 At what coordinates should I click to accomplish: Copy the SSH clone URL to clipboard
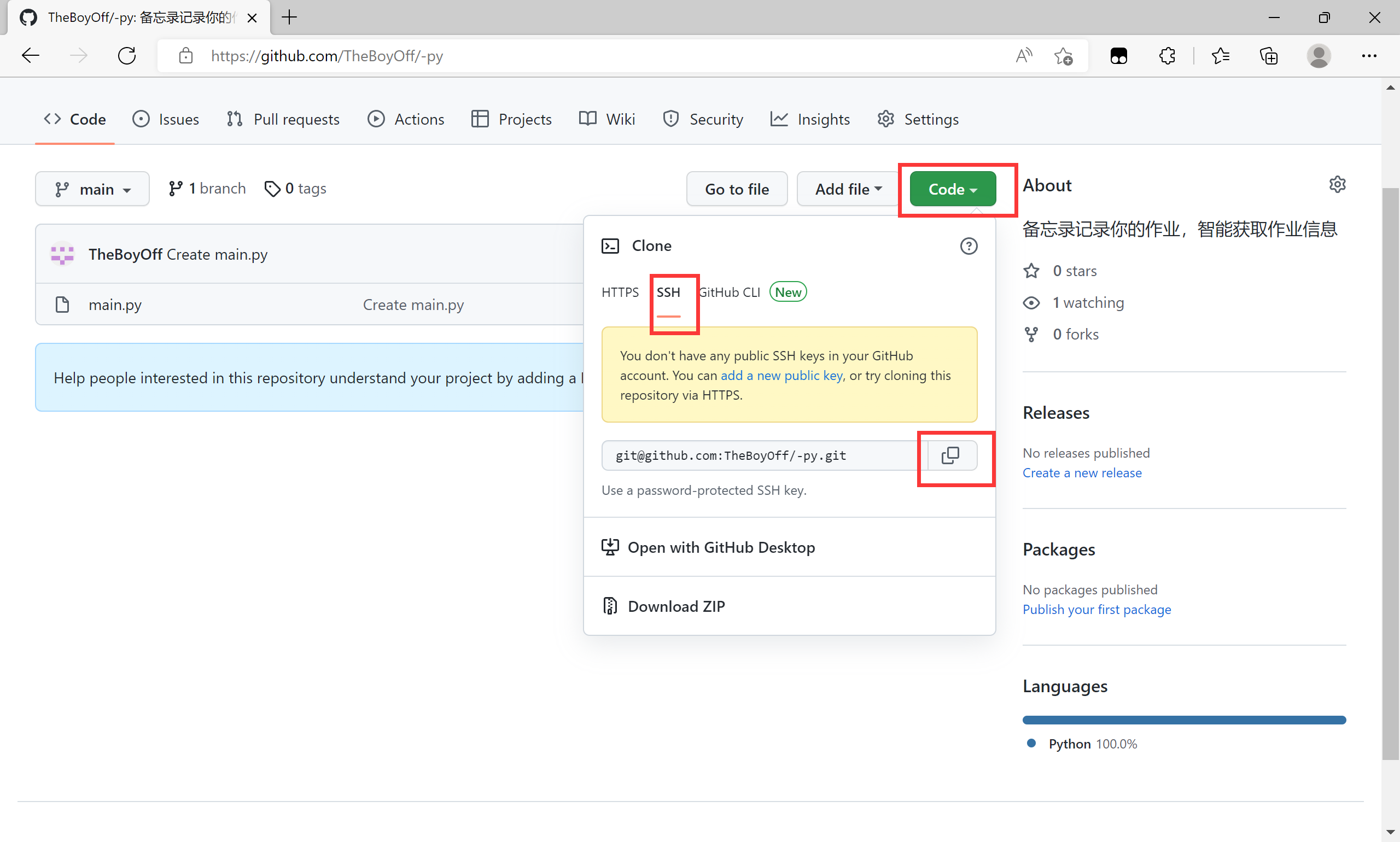950,455
